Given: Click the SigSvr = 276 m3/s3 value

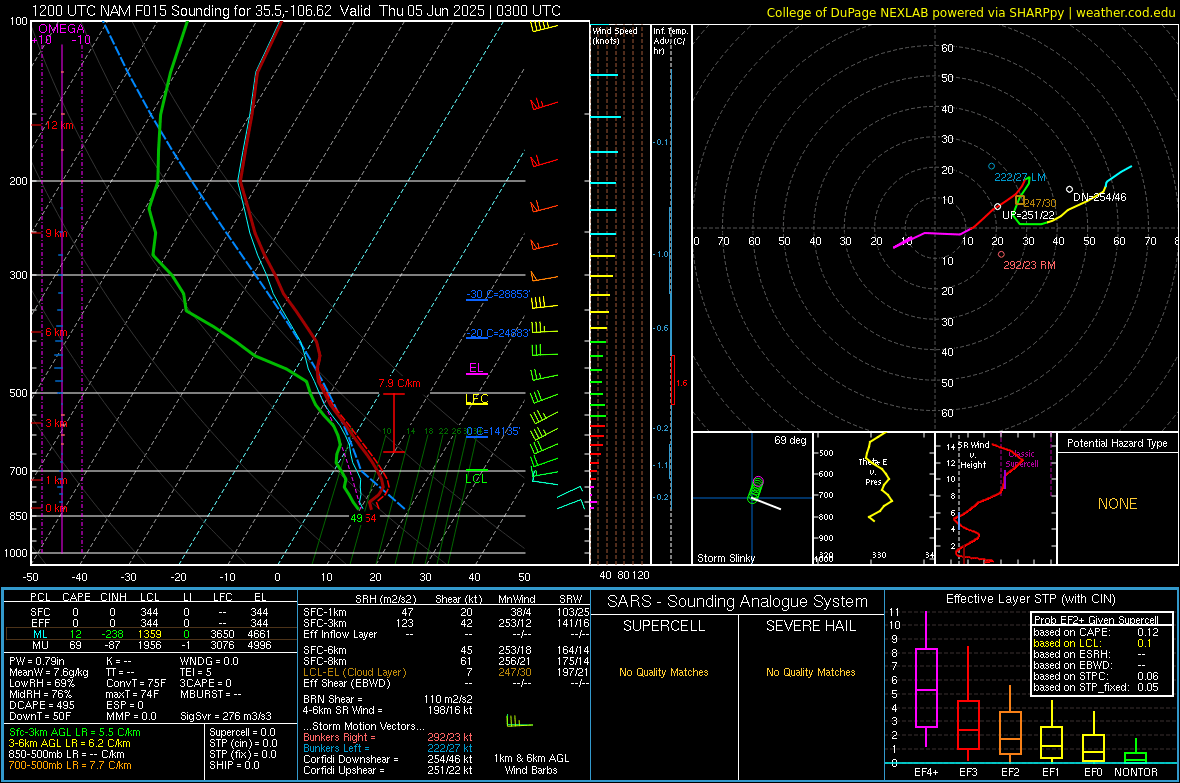Looking at the screenshot, I should (x=226, y=716).
